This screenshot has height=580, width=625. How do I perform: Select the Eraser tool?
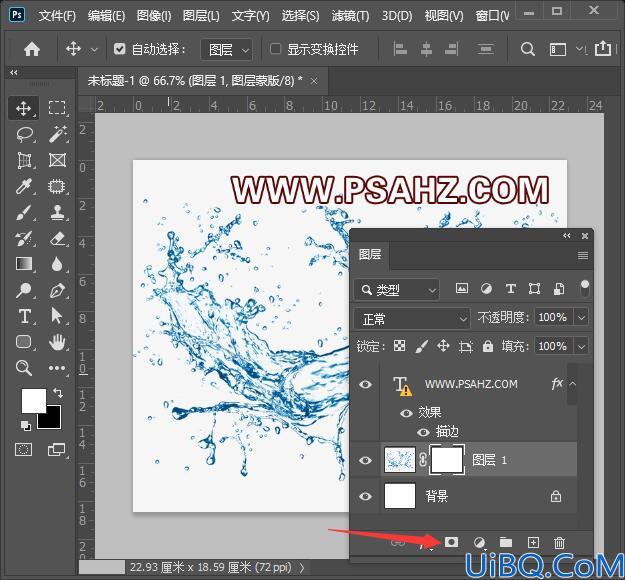tap(58, 238)
